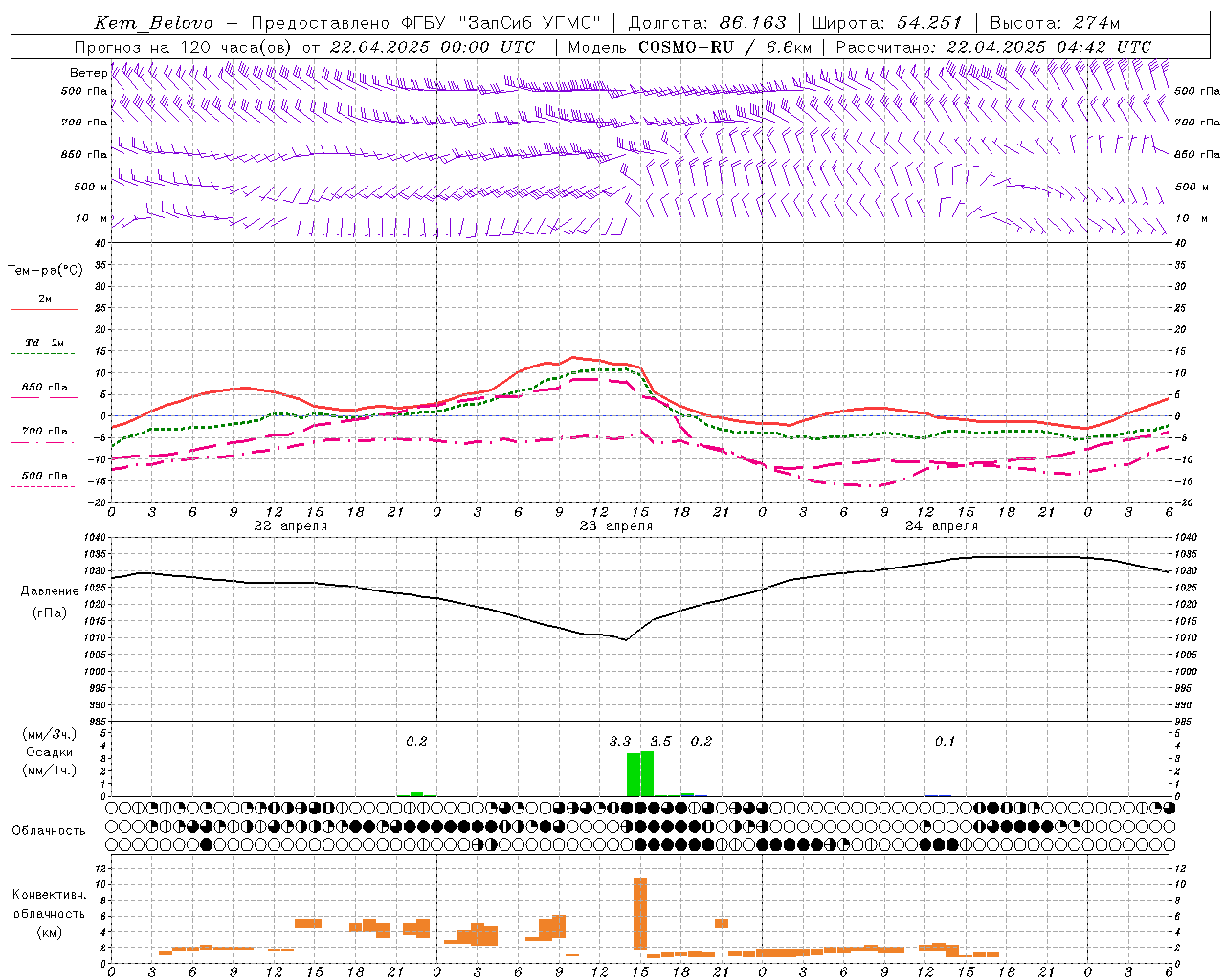The width and height of the screenshot is (1225, 980).
Task: Select the 'Долгота: 86.163' header value
Action: click(707, 23)
